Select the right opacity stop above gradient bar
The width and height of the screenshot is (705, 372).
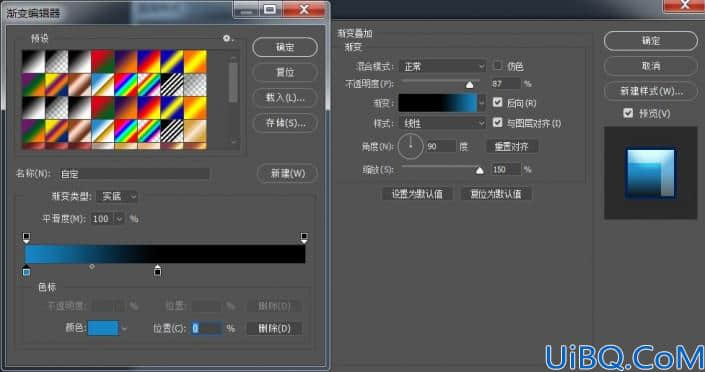[304, 238]
